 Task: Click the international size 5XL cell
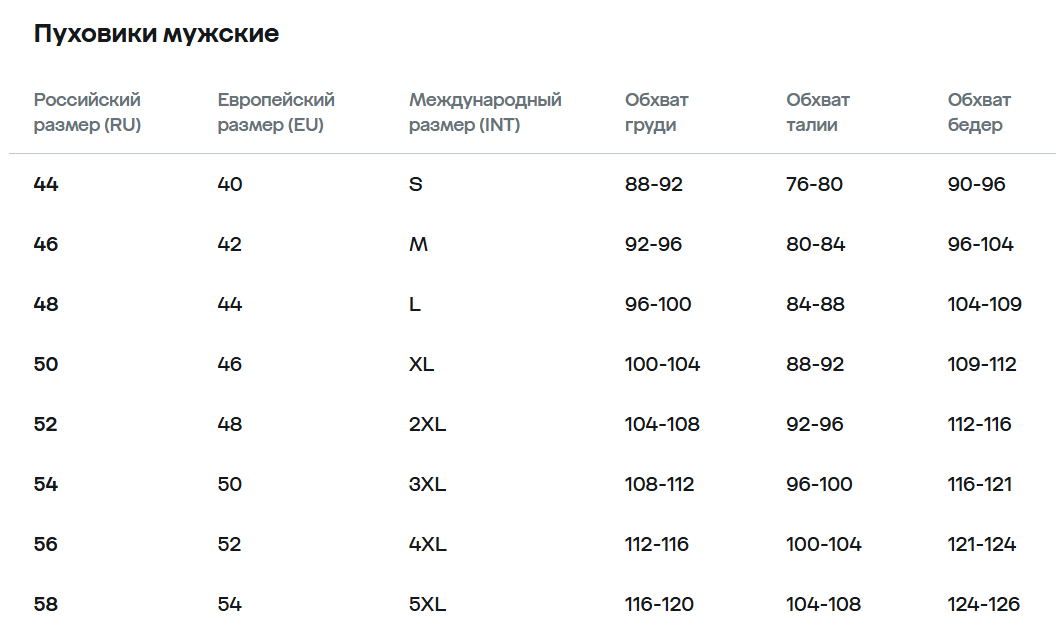[x=427, y=604]
